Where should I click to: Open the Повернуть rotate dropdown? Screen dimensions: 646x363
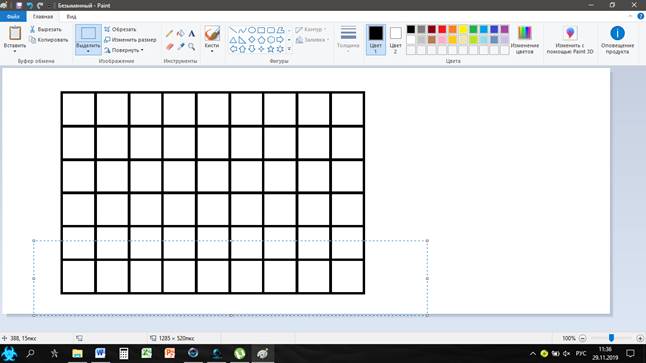pos(124,50)
